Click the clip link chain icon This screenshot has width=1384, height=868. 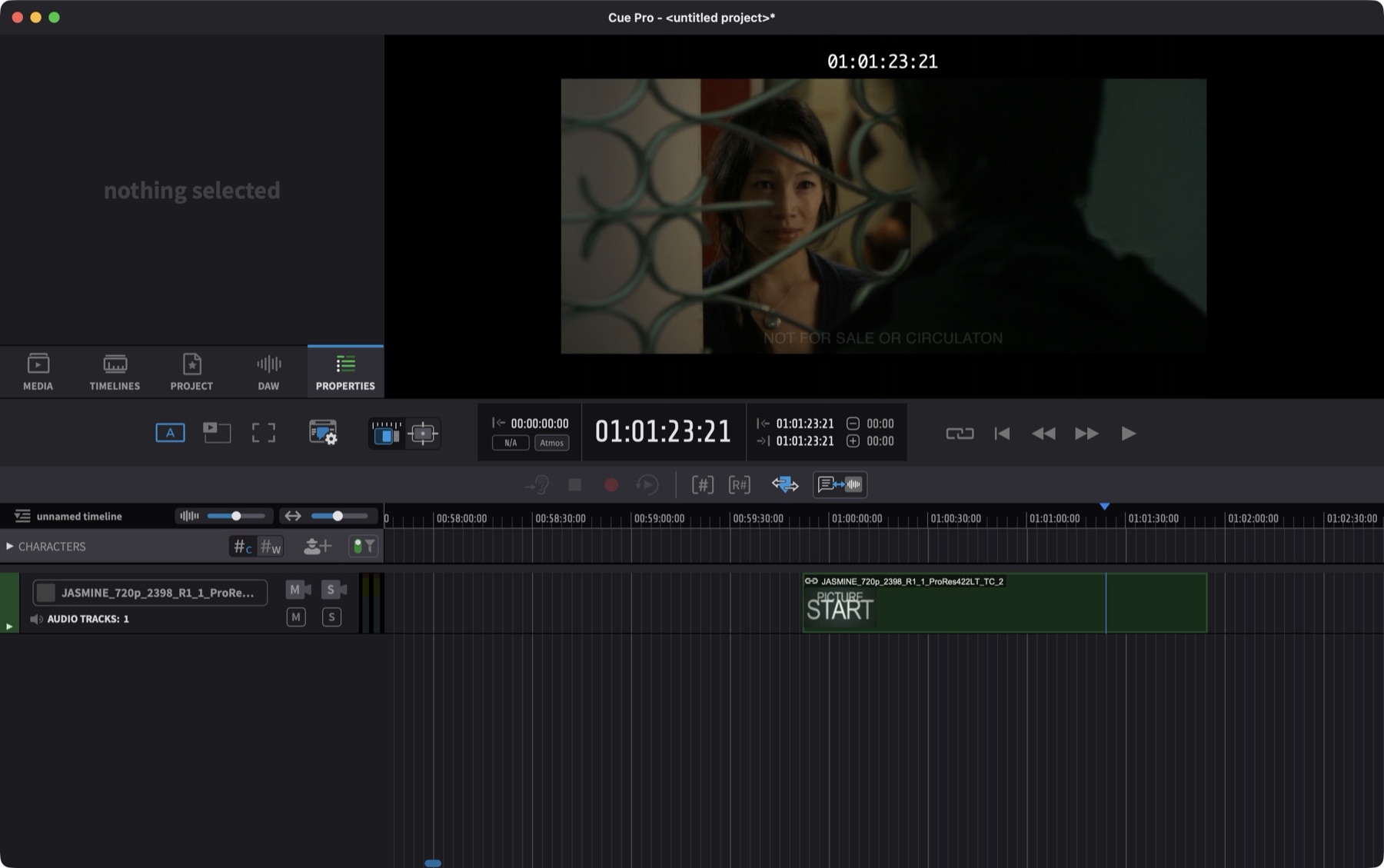point(811,581)
